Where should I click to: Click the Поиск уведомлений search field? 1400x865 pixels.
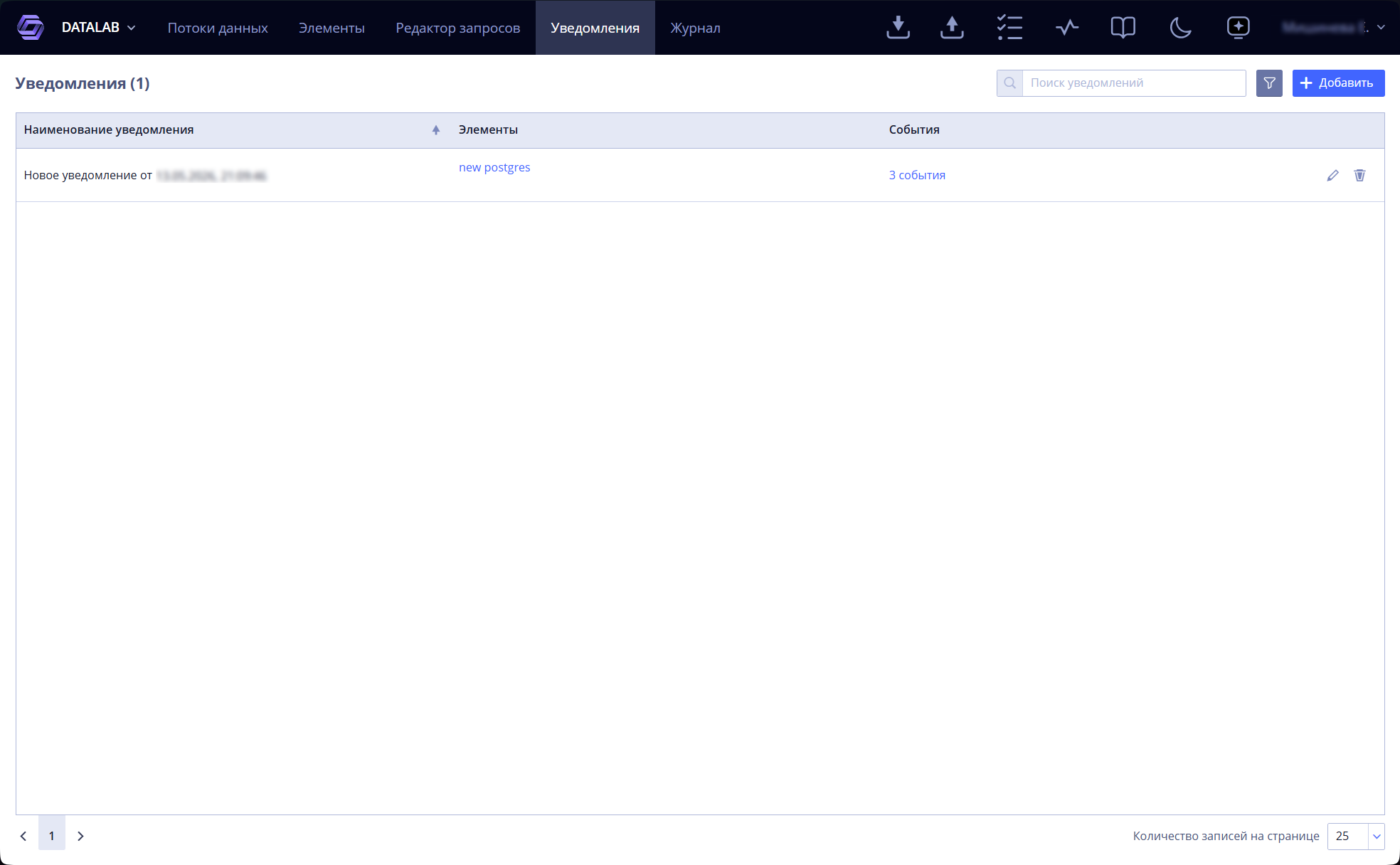(1134, 83)
